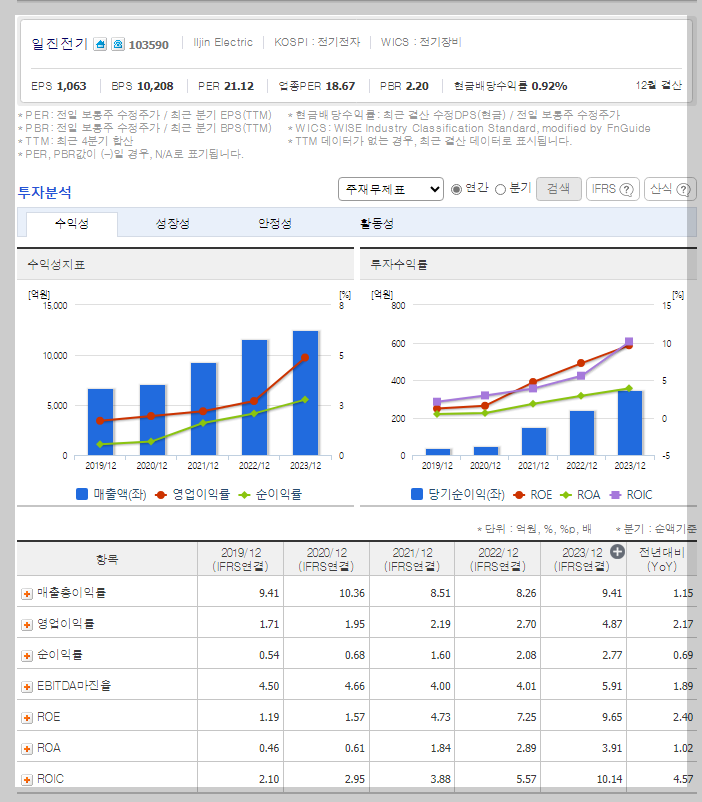Toggle the 매출액(좌) legend swatch

coord(82,494)
